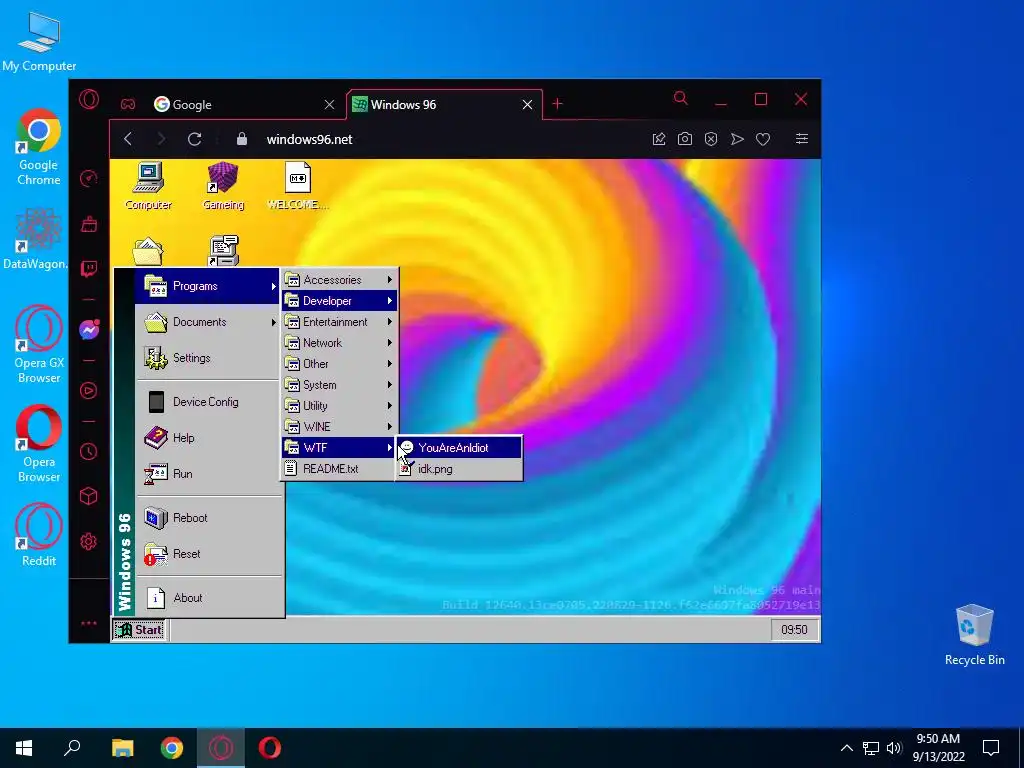
Task: Open Extensions cube icon in sidebar
Action: pyautogui.click(x=89, y=496)
